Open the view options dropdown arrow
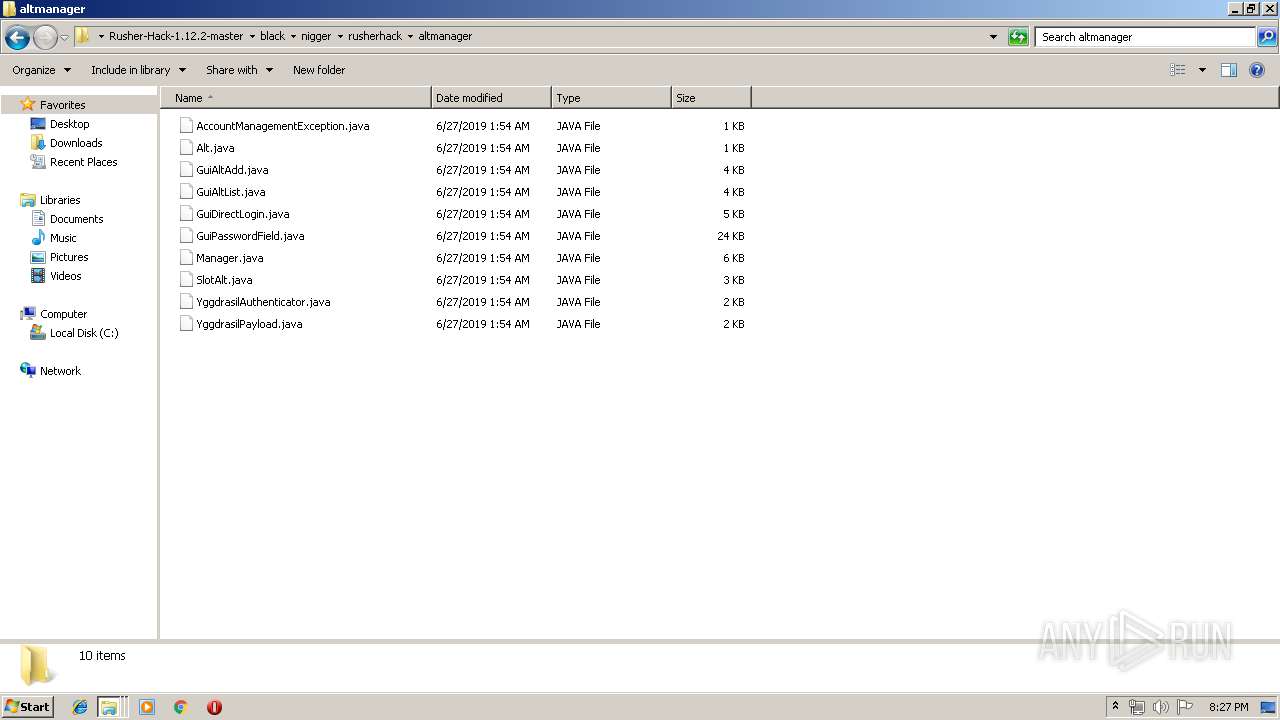This screenshot has width=1280, height=720. point(1202,70)
